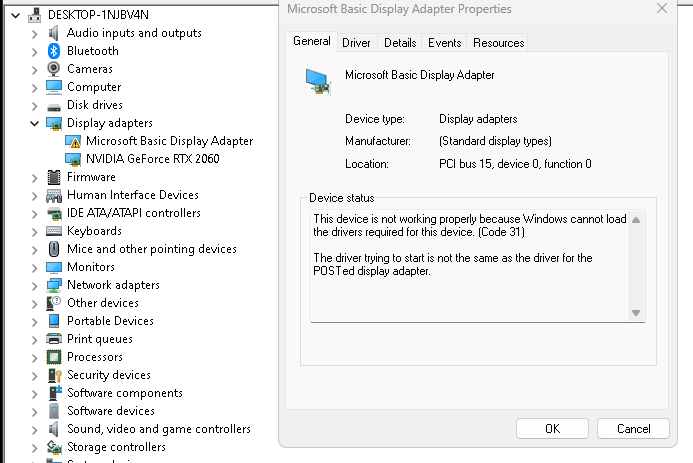Click the Software devices icon
693x463 pixels.
coord(54,411)
